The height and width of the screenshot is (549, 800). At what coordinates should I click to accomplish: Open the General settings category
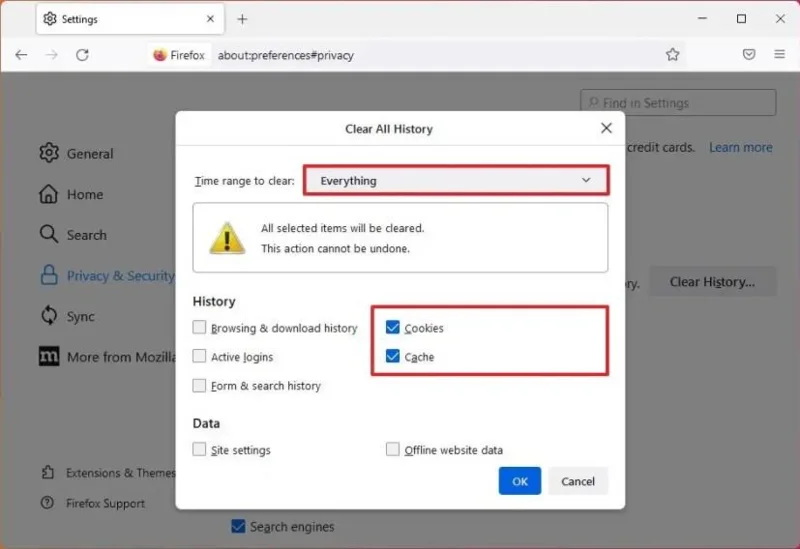[x=77, y=153]
